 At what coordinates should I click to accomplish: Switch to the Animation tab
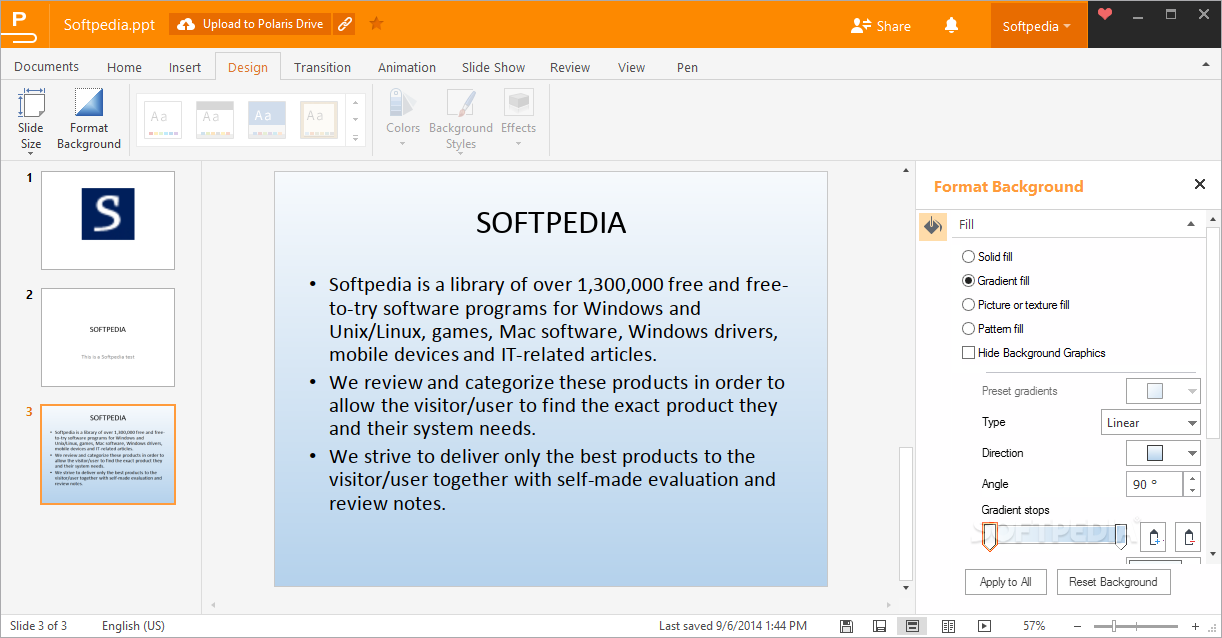[407, 67]
